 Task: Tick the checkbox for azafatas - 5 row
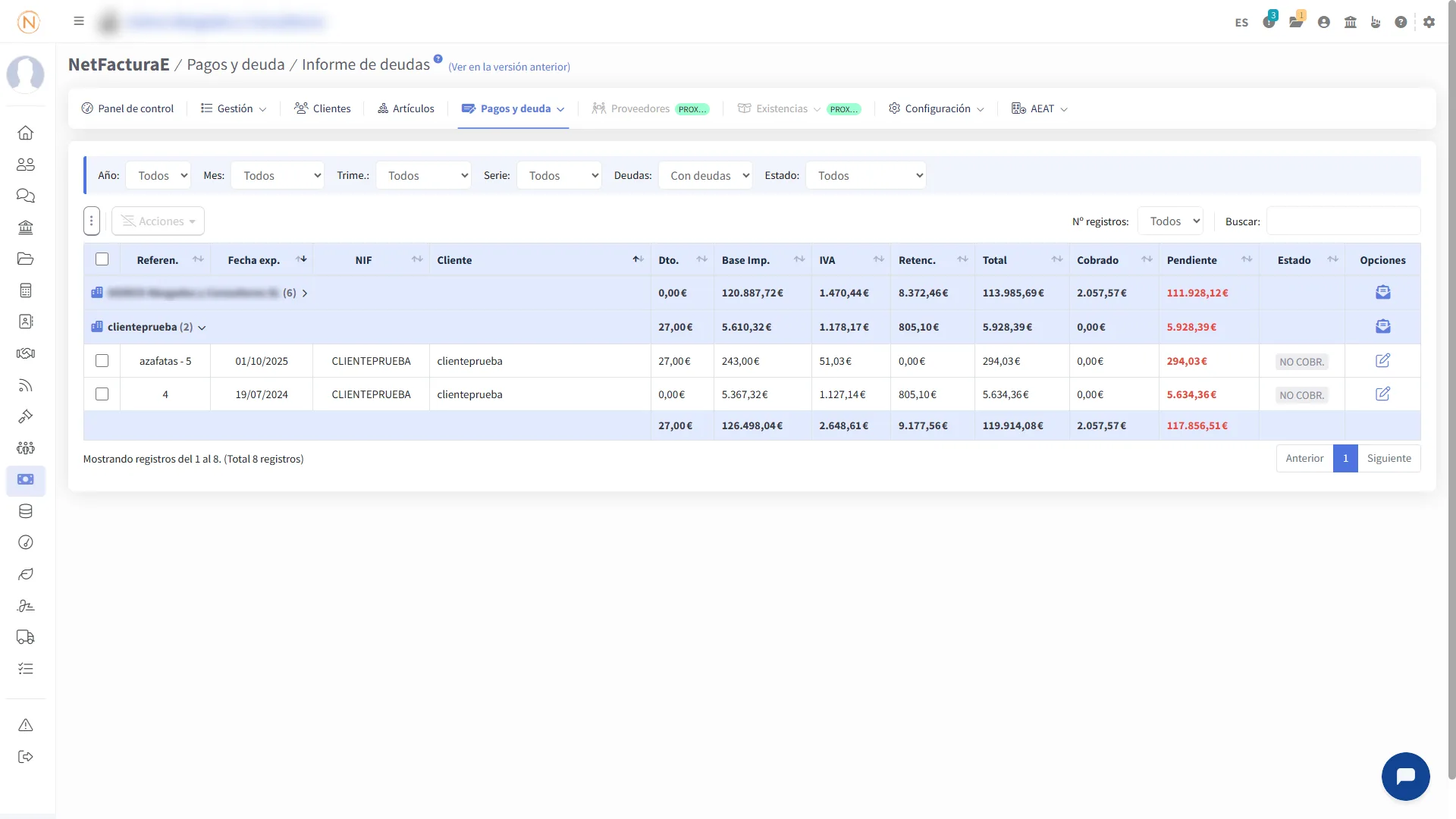pyautogui.click(x=102, y=361)
